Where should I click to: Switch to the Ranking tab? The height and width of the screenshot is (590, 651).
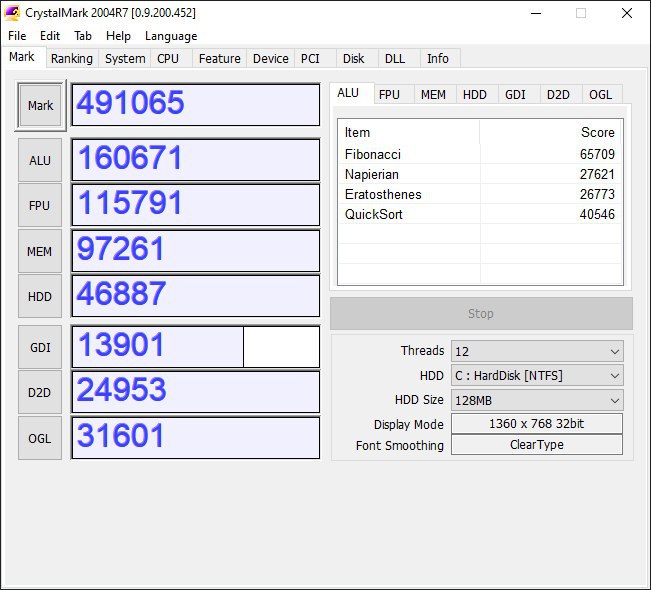(72, 59)
